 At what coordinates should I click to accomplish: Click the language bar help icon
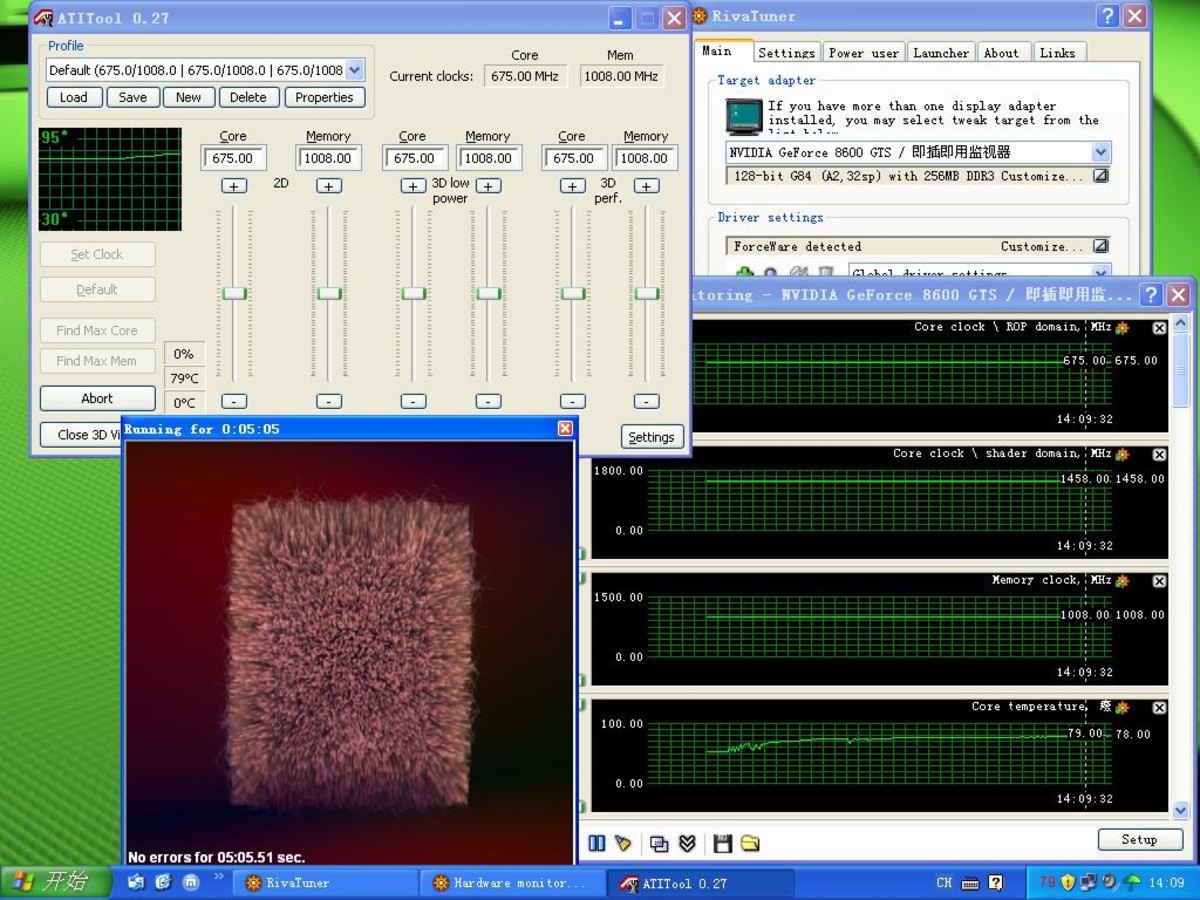(x=995, y=883)
